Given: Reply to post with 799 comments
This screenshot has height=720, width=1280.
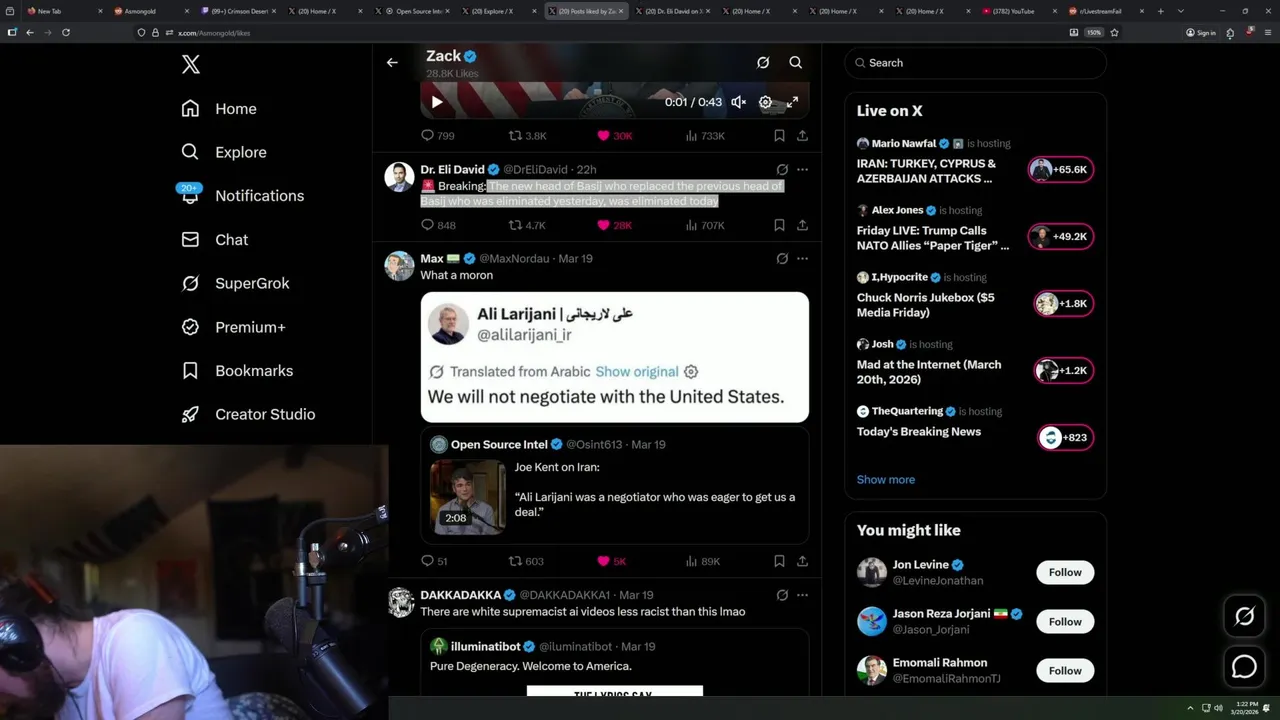Looking at the screenshot, I should click(438, 136).
